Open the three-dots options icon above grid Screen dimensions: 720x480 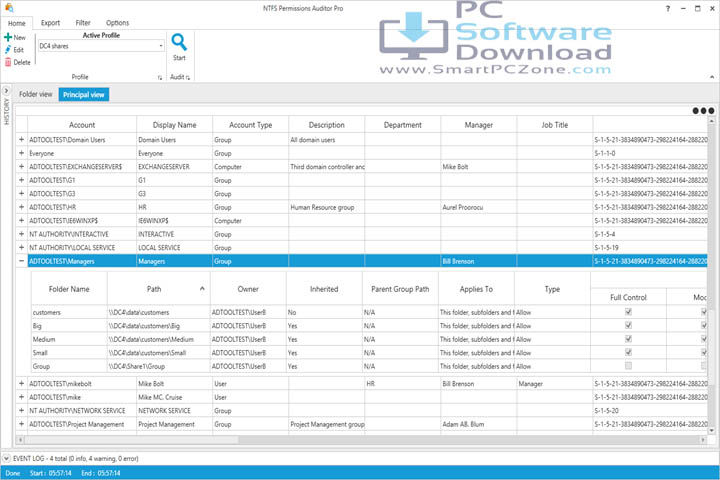click(703, 111)
